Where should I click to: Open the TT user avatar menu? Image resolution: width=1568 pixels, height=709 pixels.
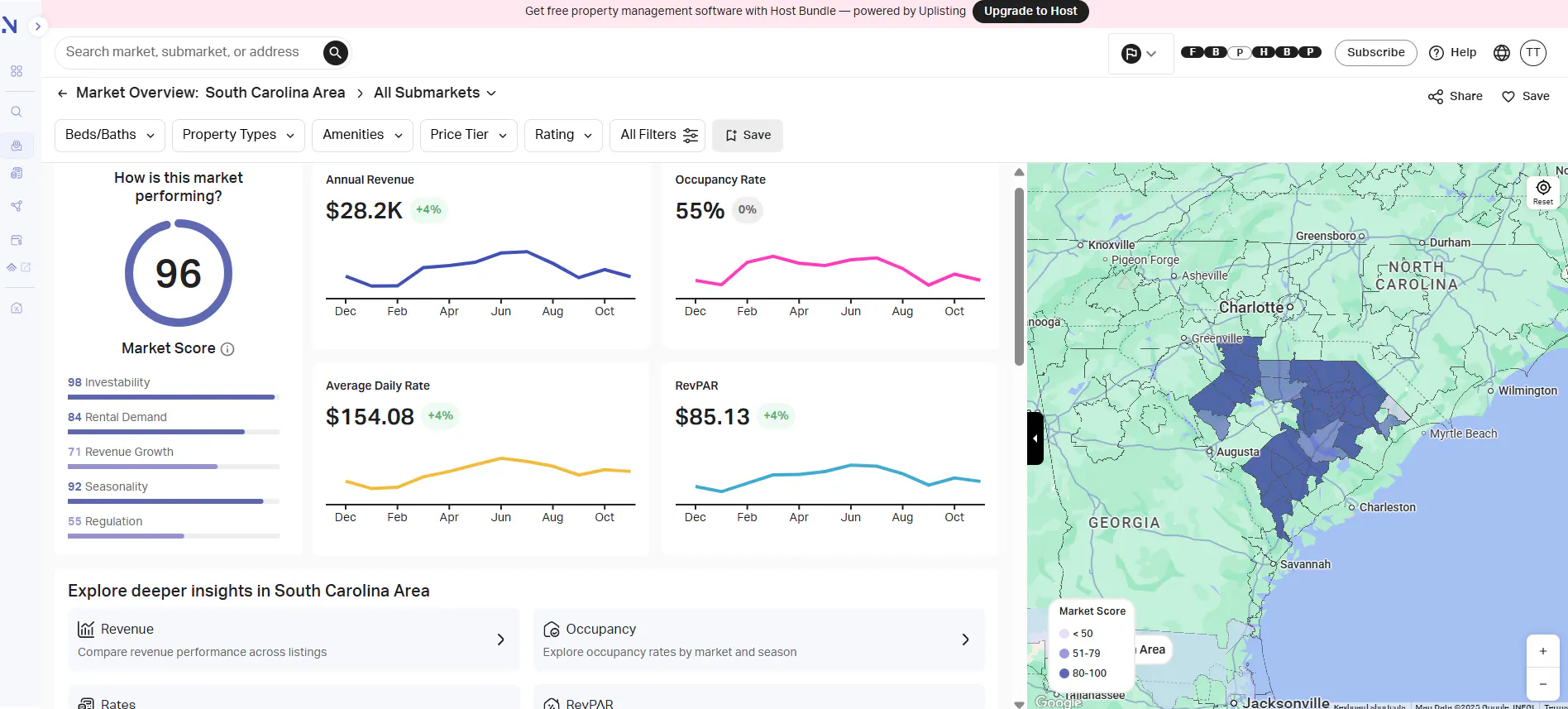coord(1533,52)
